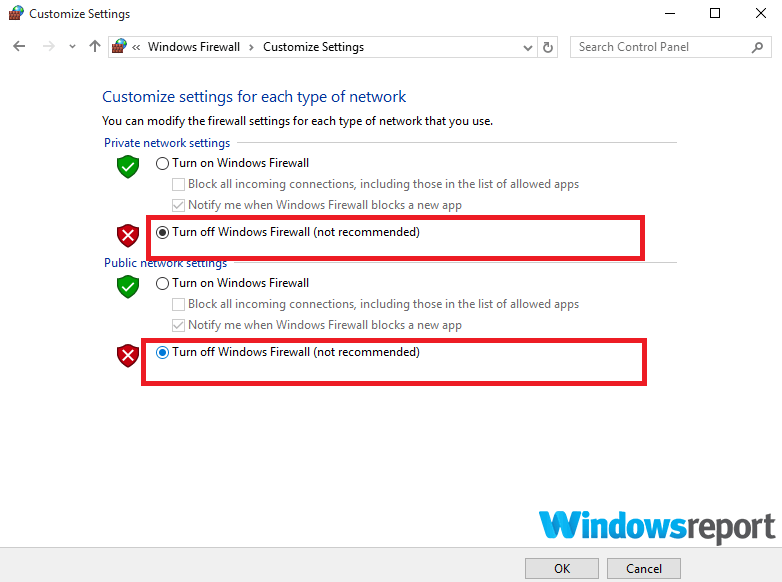Refresh the Control Panel page
The image size is (782, 582).
[548, 47]
